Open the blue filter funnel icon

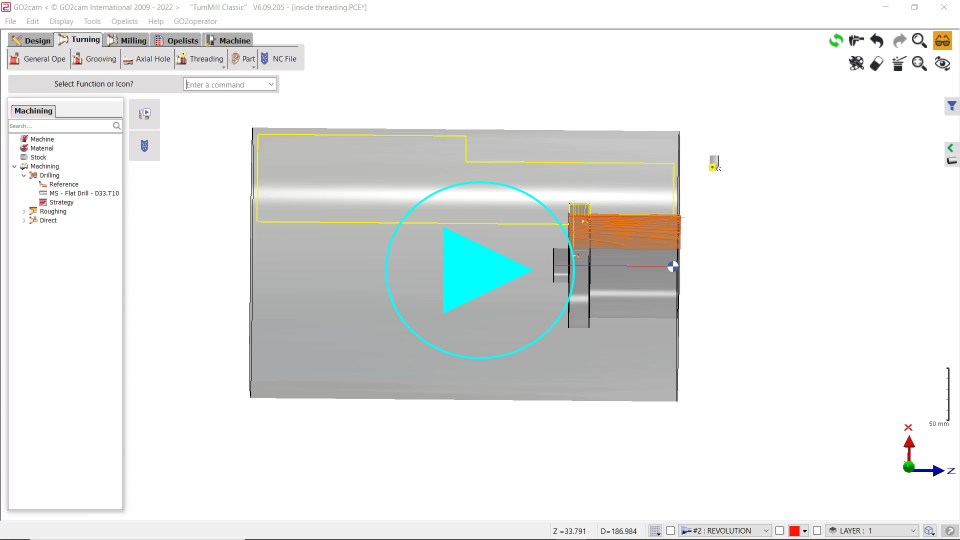click(952, 106)
